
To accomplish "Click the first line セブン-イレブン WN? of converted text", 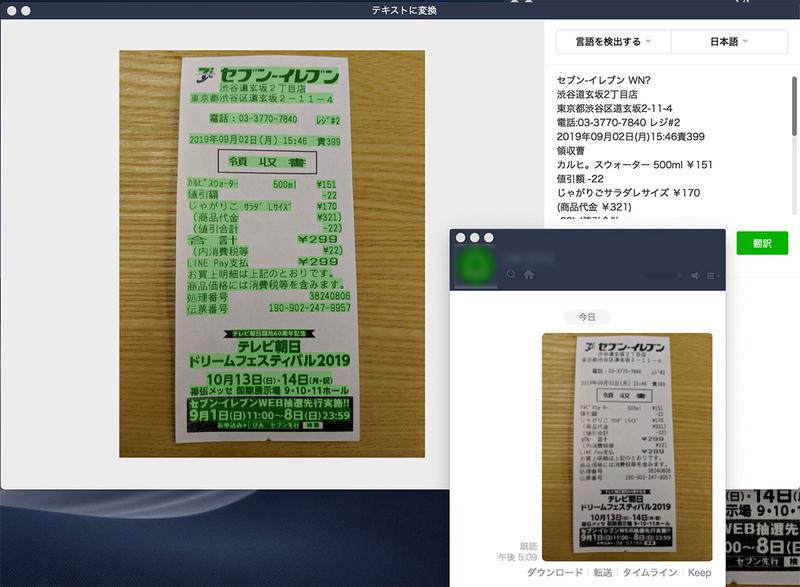I will 603,80.
